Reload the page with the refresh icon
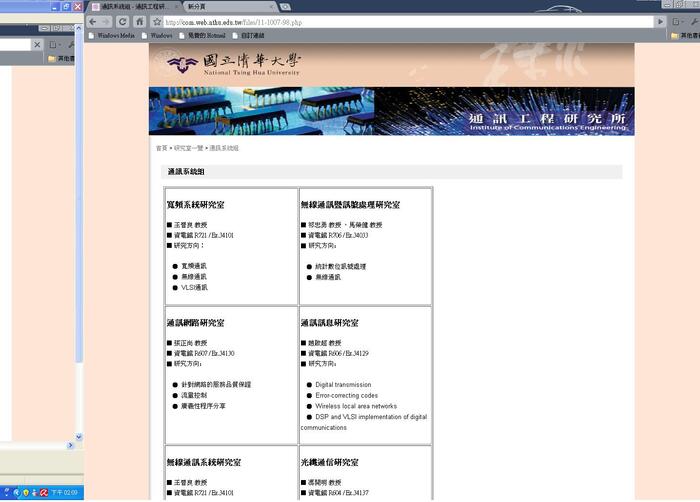Screen dimensions: 700x502 [122, 21]
